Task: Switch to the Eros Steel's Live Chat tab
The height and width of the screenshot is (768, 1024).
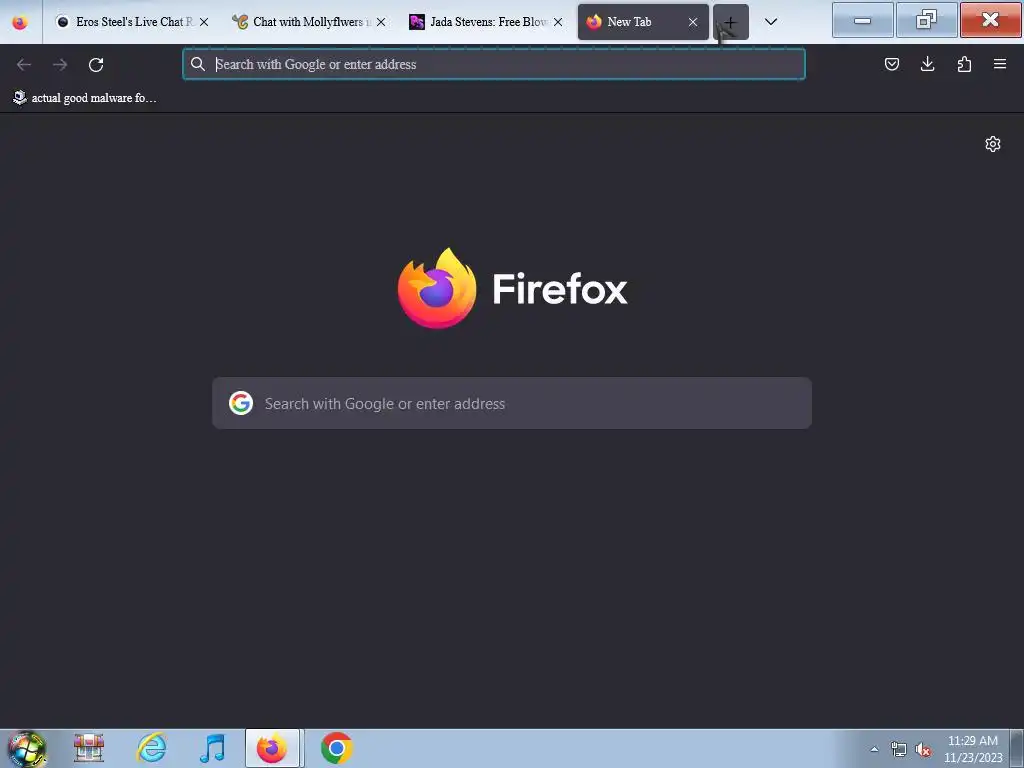Action: (x=133, y=22)
